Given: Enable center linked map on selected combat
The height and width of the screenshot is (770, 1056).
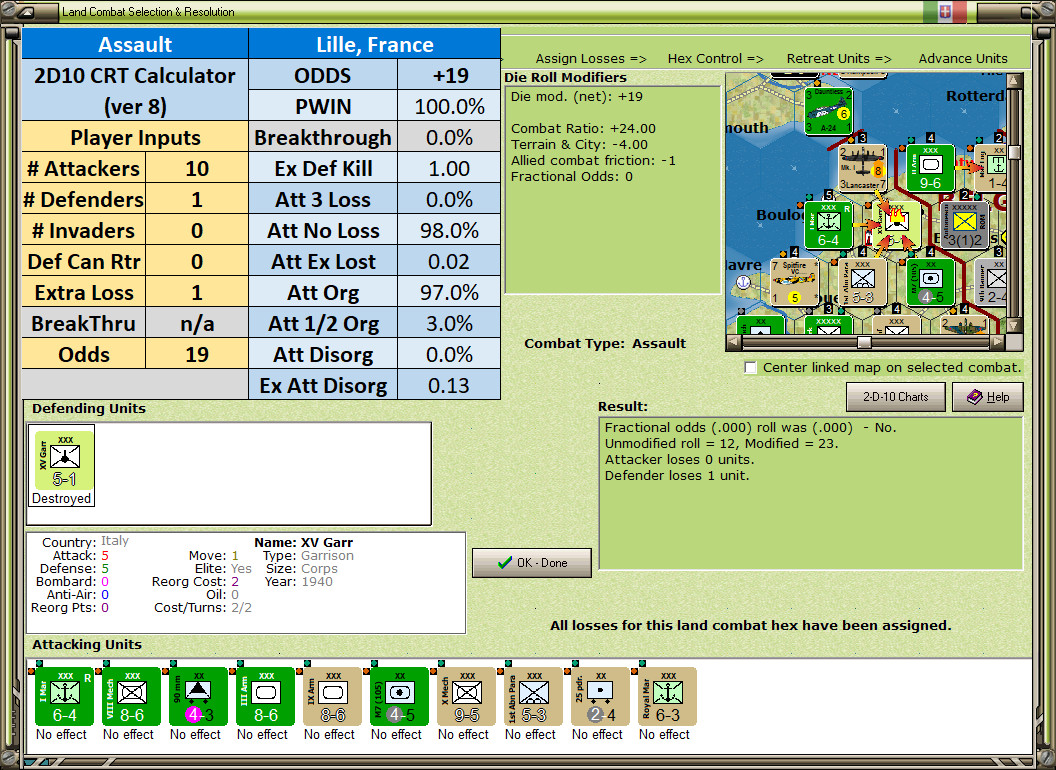Looking at the screenshot, I should pyautogui.click(x=750, y=368).
